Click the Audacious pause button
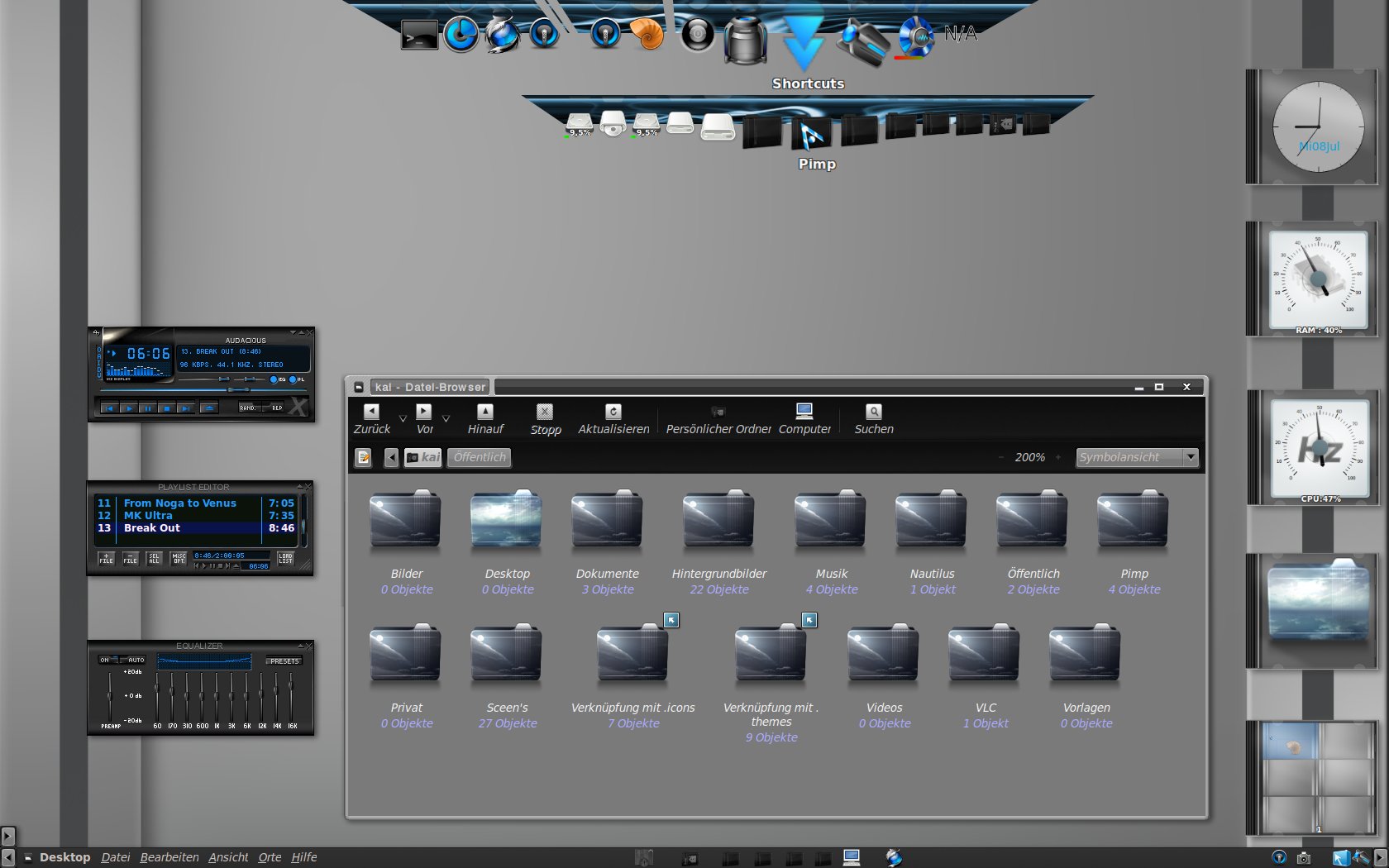 coord(148,408)
